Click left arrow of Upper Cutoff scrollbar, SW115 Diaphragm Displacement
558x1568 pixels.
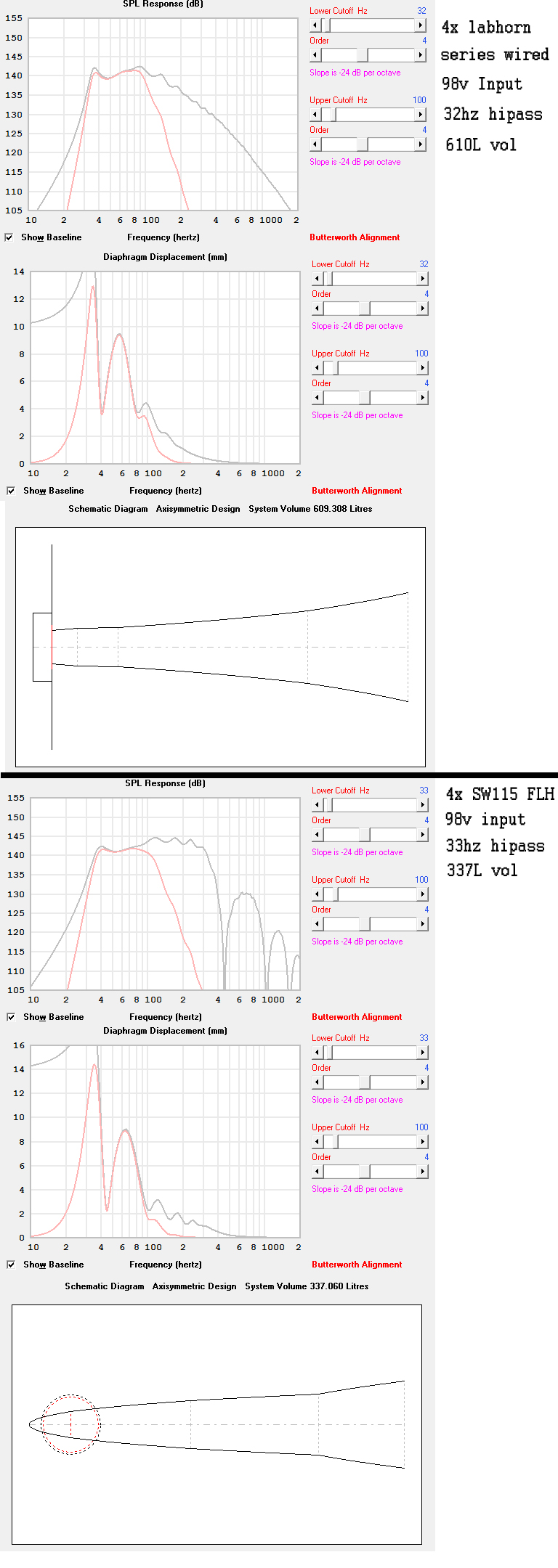(317, 1142)
